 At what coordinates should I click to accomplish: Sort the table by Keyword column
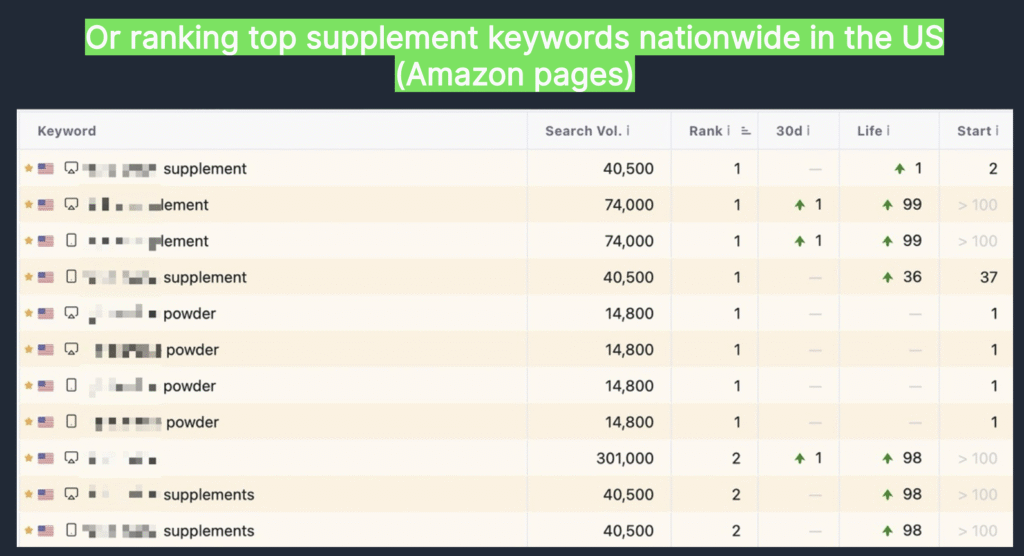(x=67, y=131)
